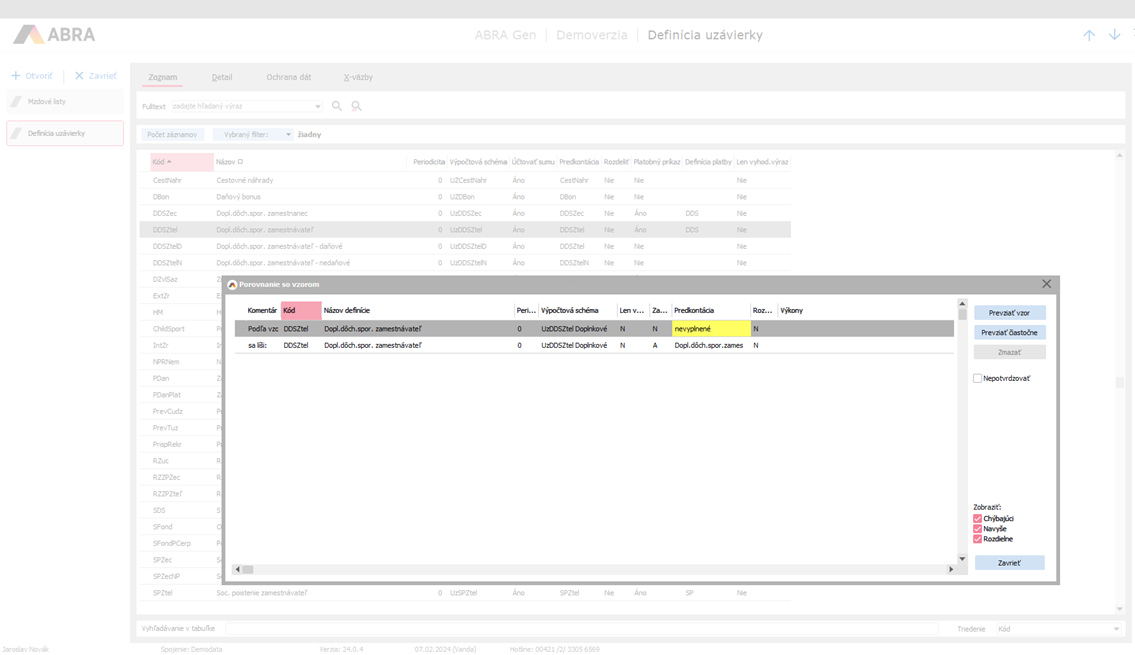The height and width of the screenshot is (655, 1135).
Task: Click the up arrow in top right
Action: point(1089,35)
